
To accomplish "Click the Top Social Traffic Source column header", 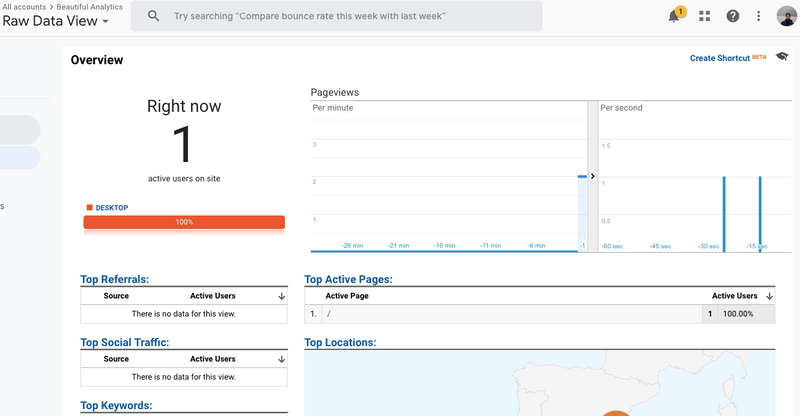I will pos(116,359).
